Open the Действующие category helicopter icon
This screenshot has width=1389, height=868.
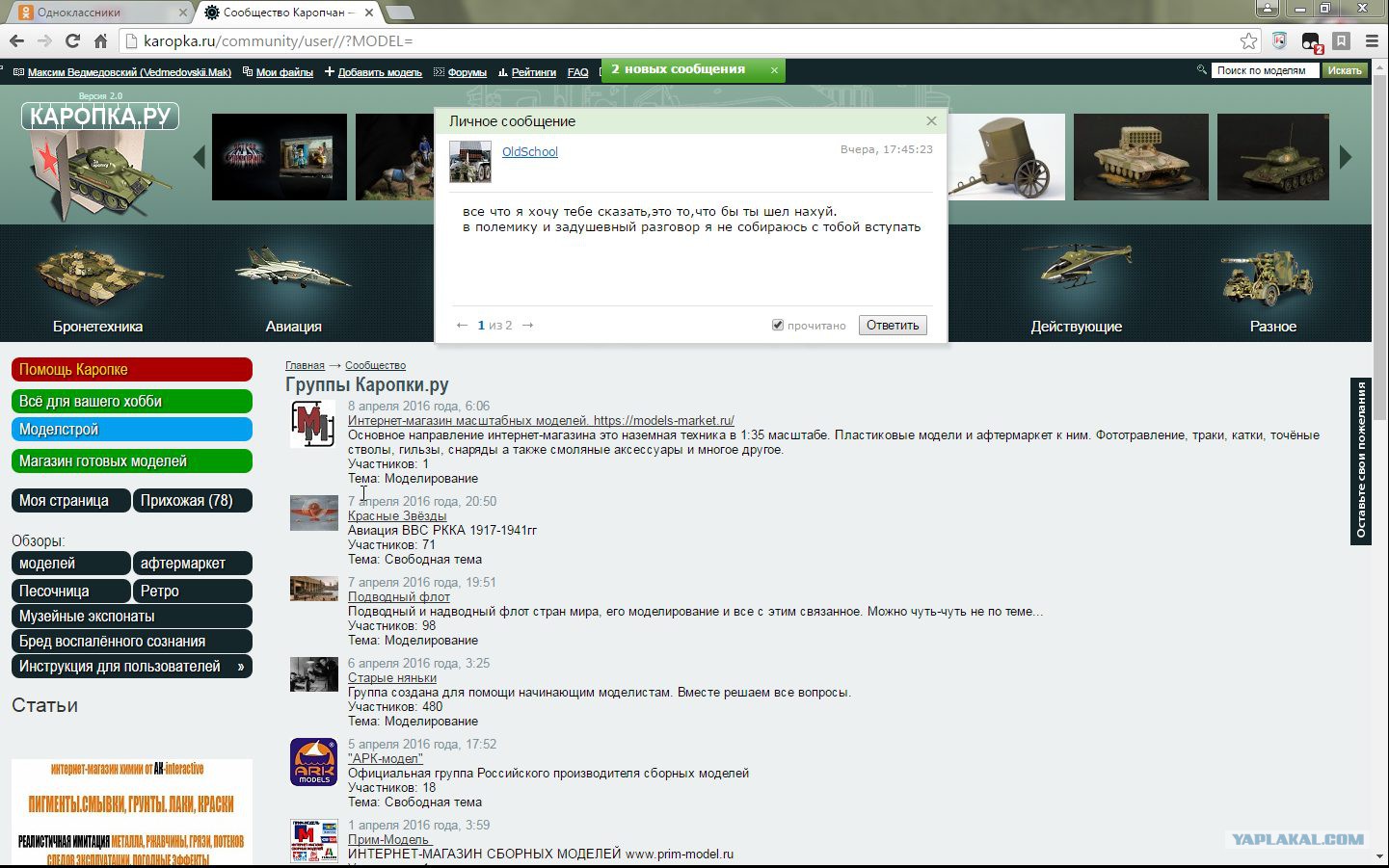[1077, 265]
